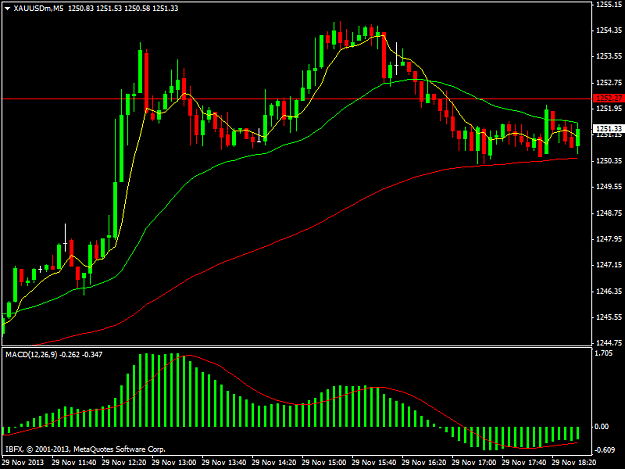The image size is (625, 469).
Task: Select the OHLC values 1250.83 1251.53 1250.58 1251.33
Action: (123, 8)
